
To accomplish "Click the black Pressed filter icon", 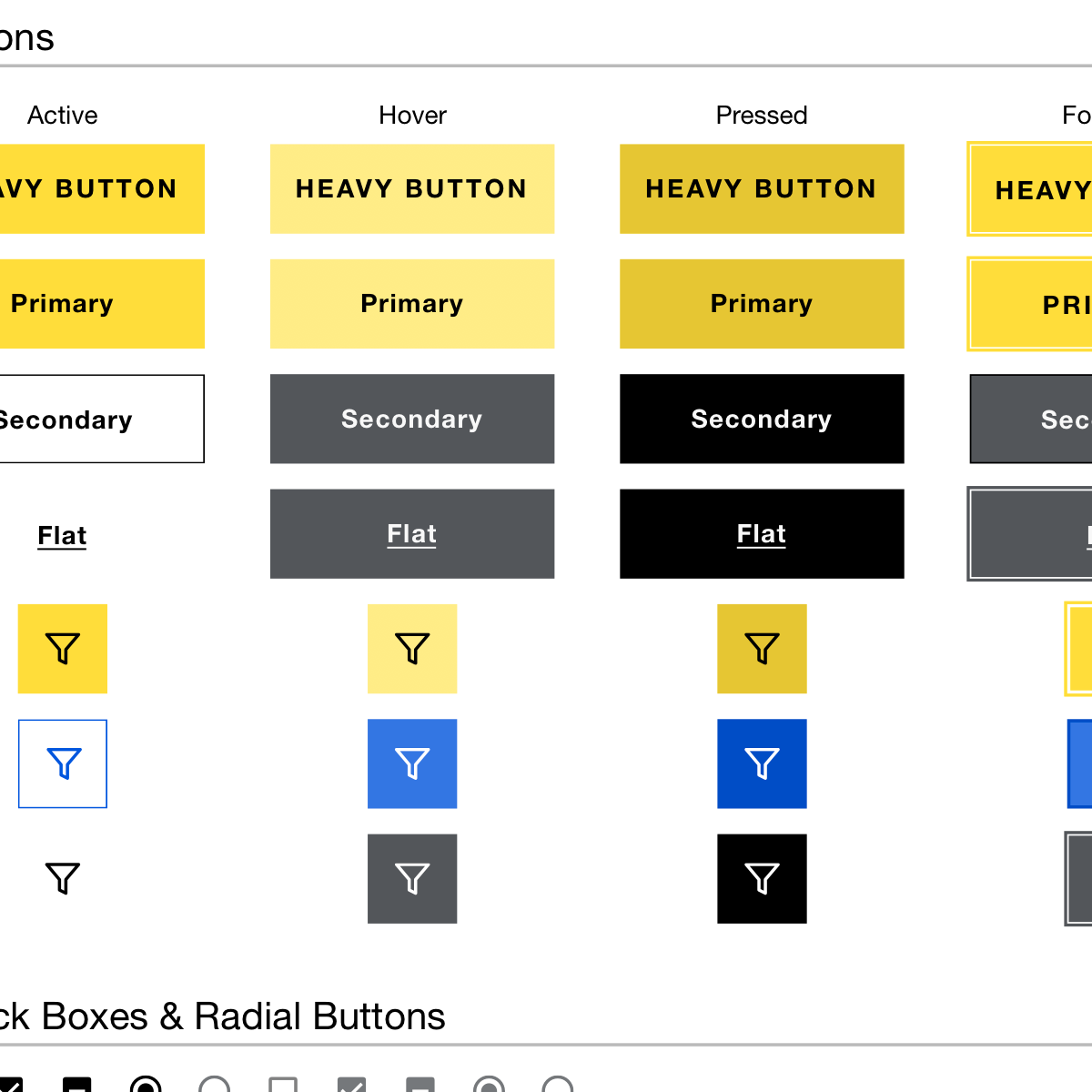I will [x=762, y=878].
